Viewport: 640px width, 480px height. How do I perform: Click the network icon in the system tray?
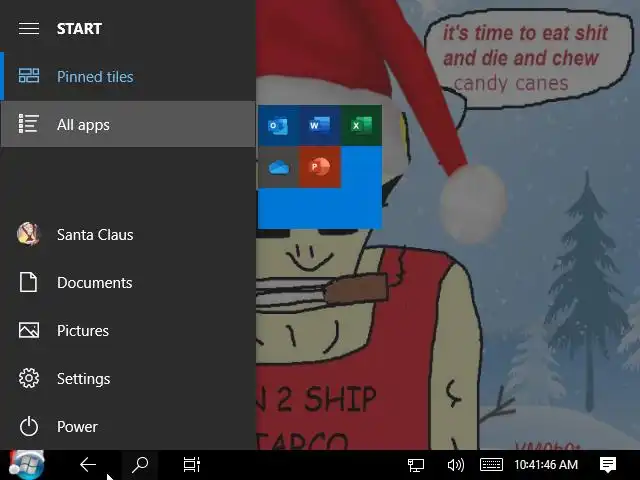[416, 464]
